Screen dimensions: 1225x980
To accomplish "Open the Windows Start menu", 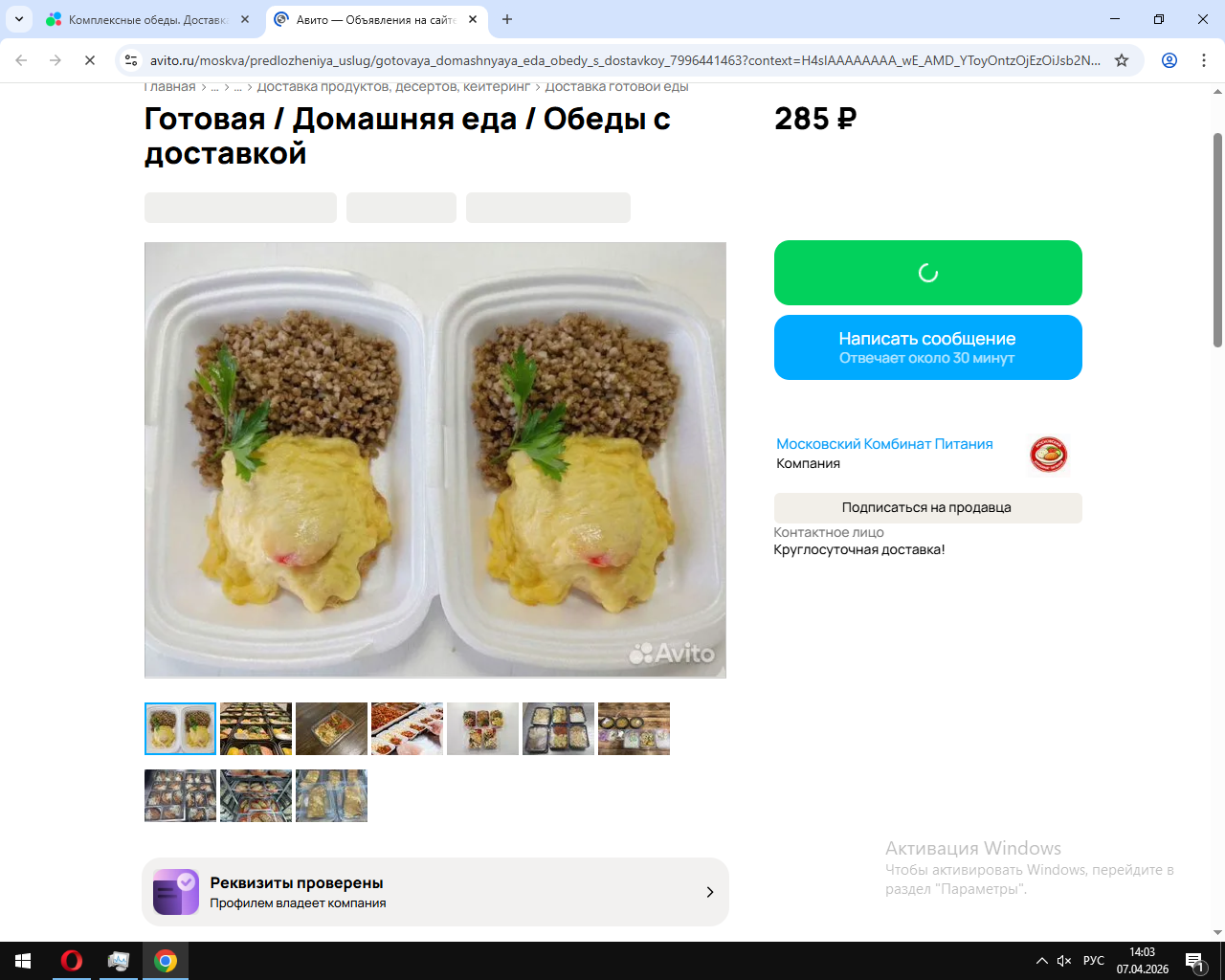I will tap(23, 961).
